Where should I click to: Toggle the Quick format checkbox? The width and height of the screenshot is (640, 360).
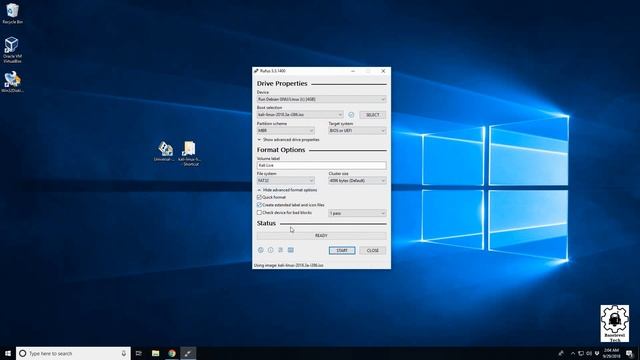tap(259, 197)
